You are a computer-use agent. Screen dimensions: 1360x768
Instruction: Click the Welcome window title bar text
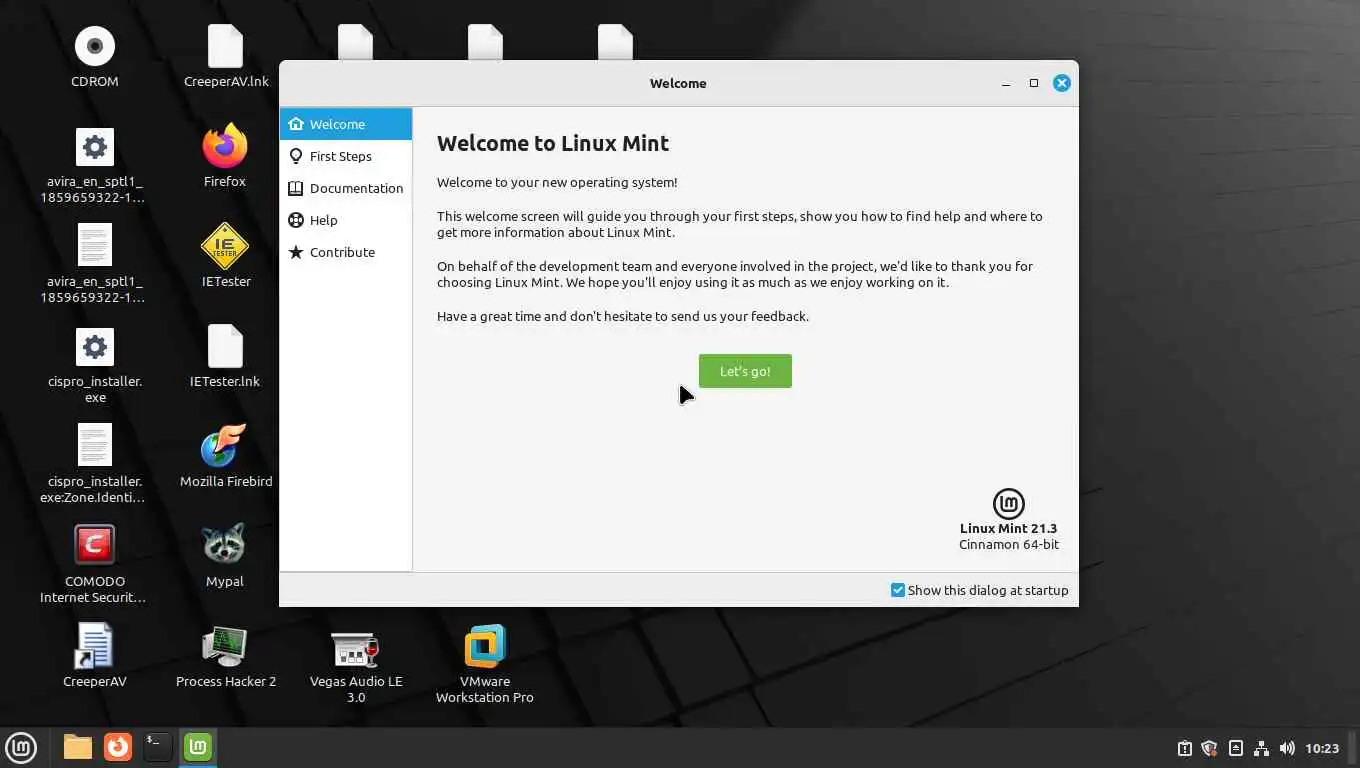[678, 83]
